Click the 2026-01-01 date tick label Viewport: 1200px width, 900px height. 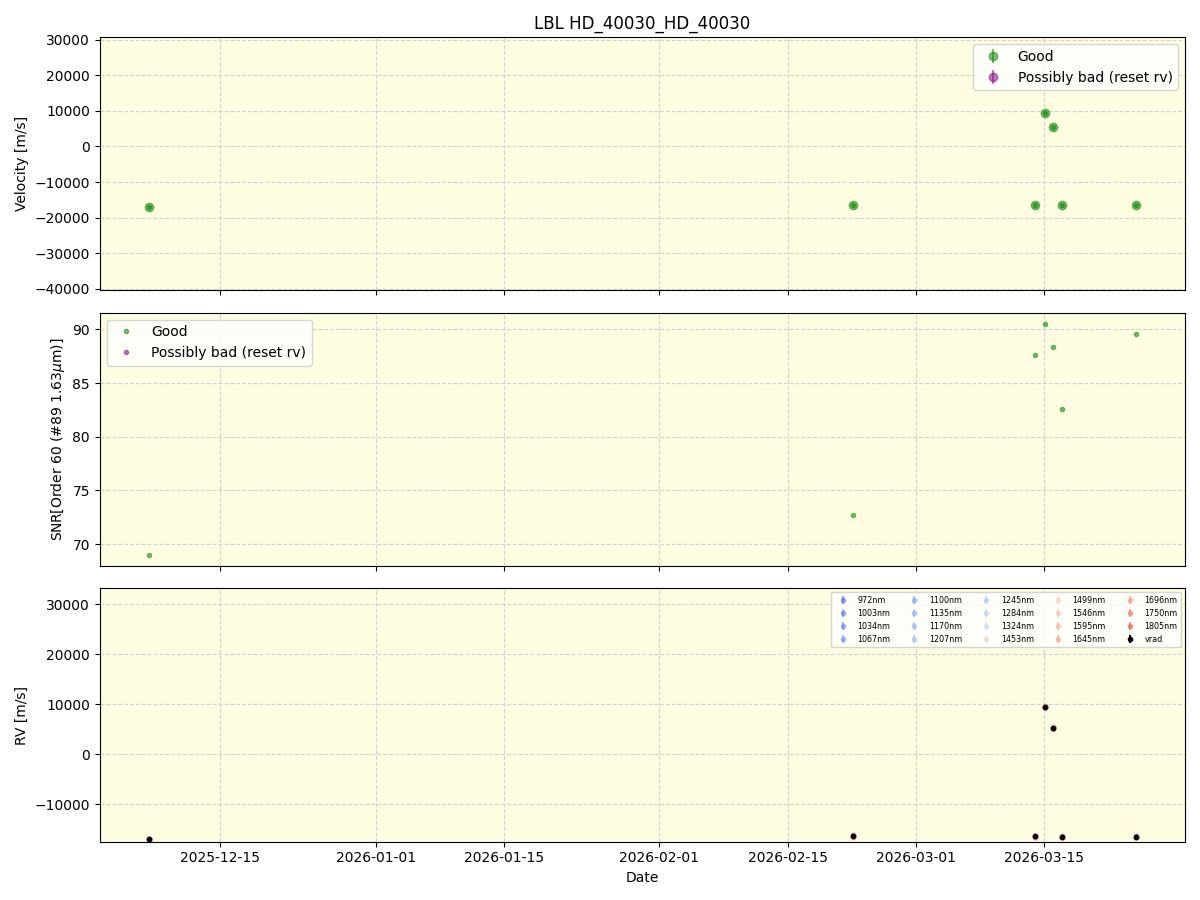click(376, 857)
